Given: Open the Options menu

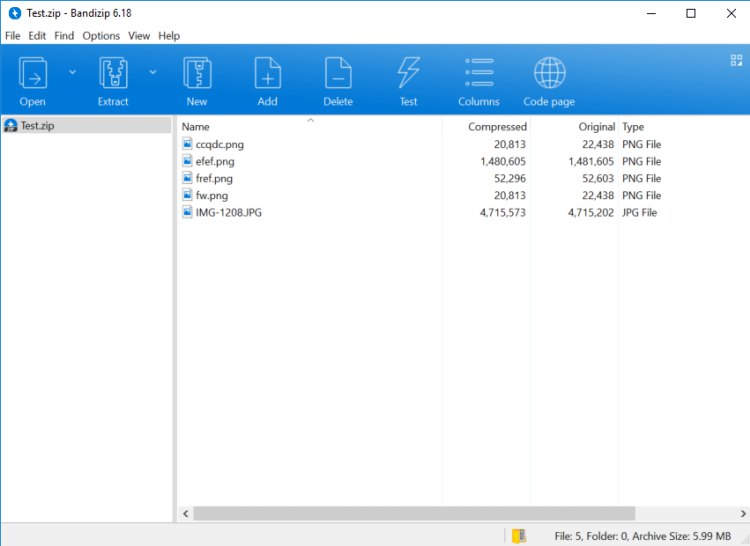Looking at the screenshot, I should click(101, 36).
